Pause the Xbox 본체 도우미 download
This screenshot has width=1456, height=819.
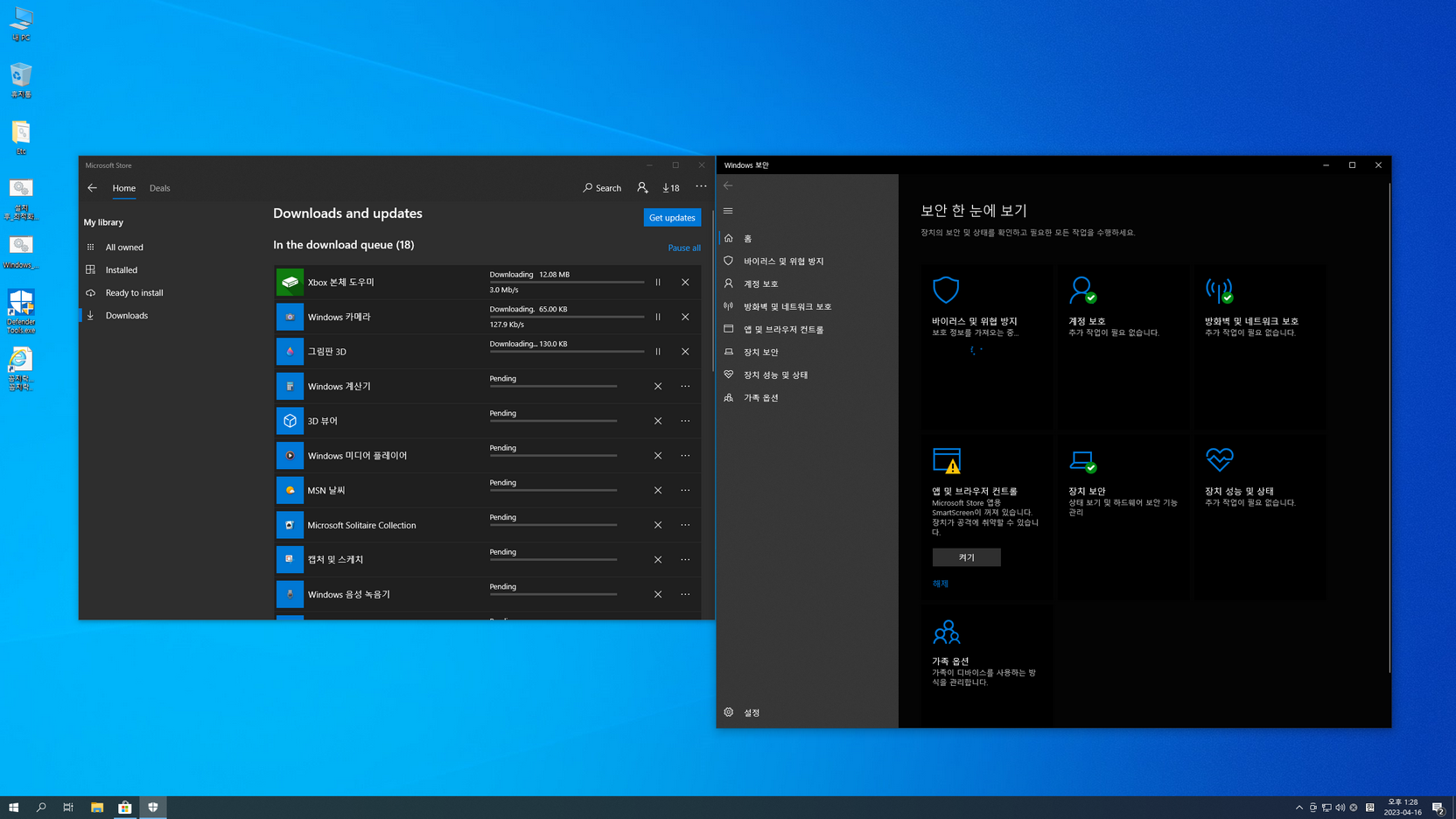click(658, 282)
